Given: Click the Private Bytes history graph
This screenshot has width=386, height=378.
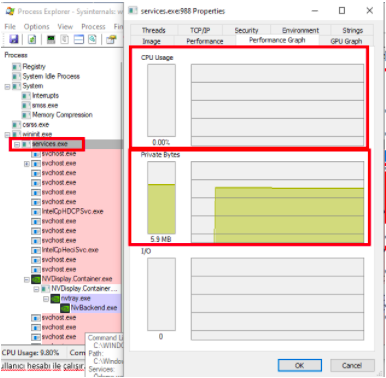Looking at the screenshot, I should pyautogui.click(x=277, y=202).
